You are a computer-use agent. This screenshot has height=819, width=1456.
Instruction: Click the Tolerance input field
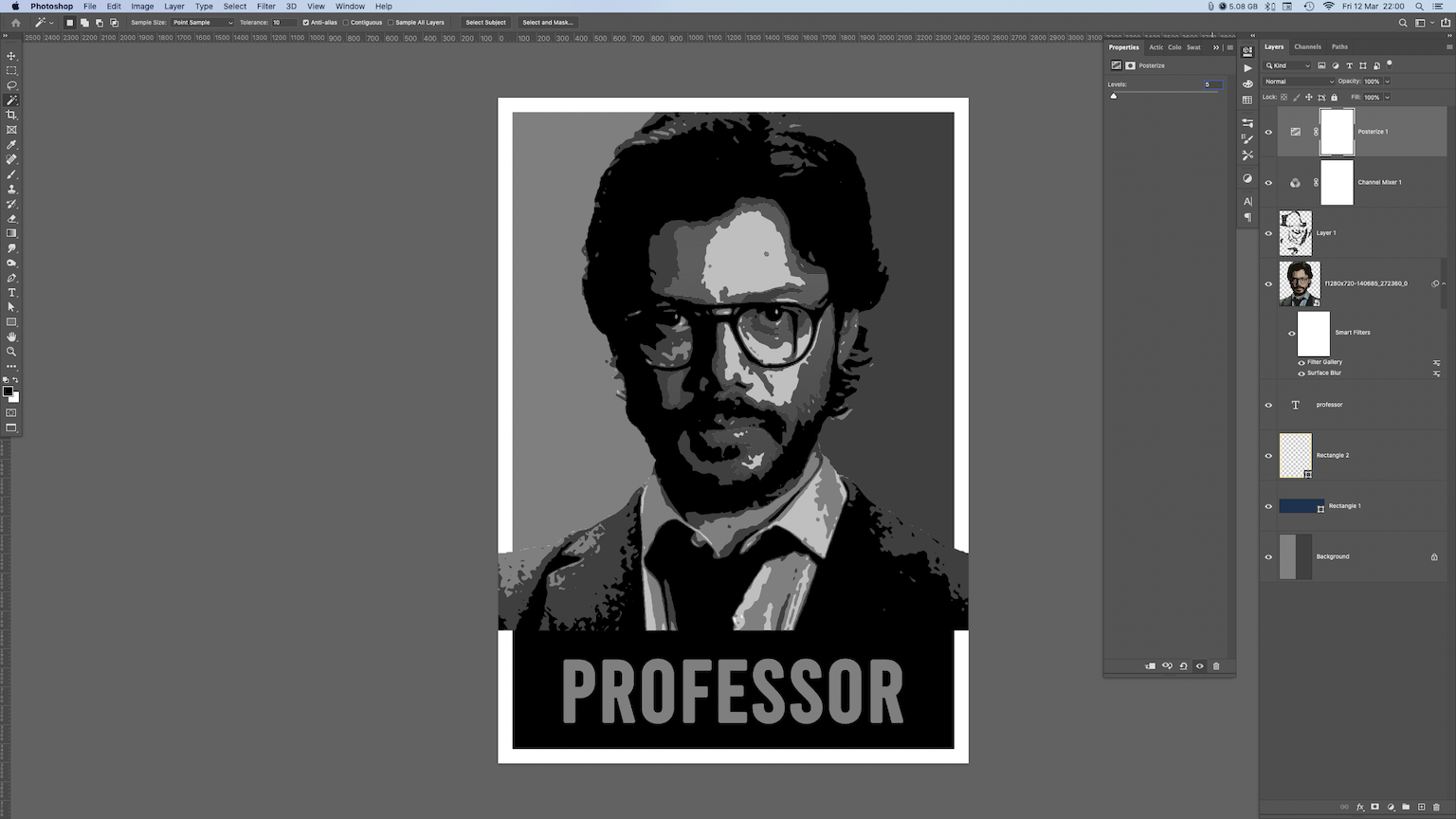tap(283, 23)
